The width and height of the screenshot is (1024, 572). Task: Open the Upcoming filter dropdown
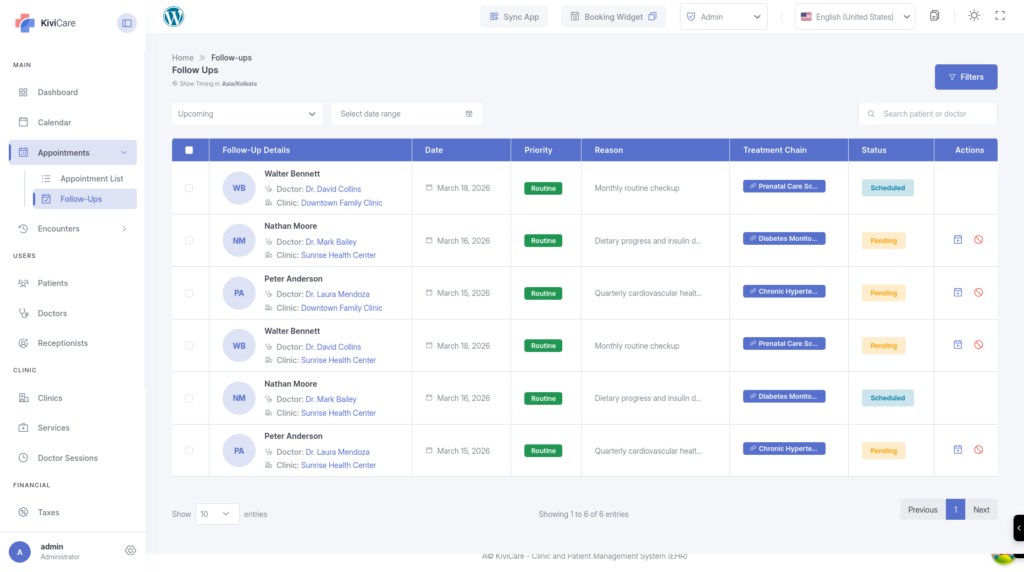point(246,114)
